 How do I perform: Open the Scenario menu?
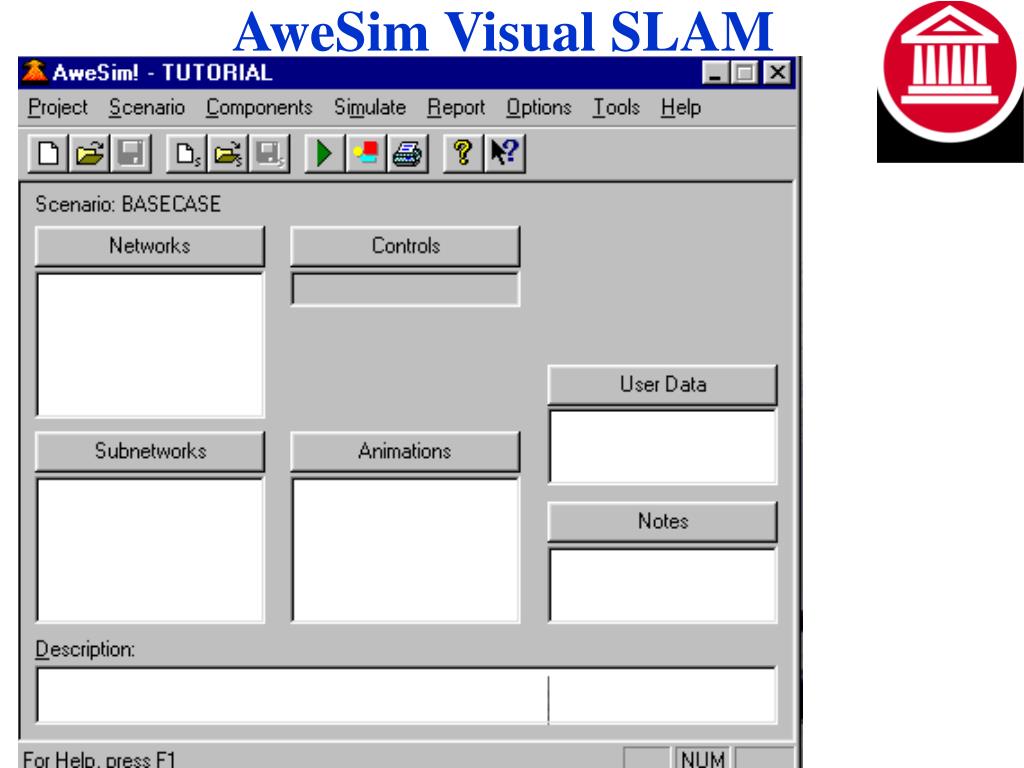[147, 107]
